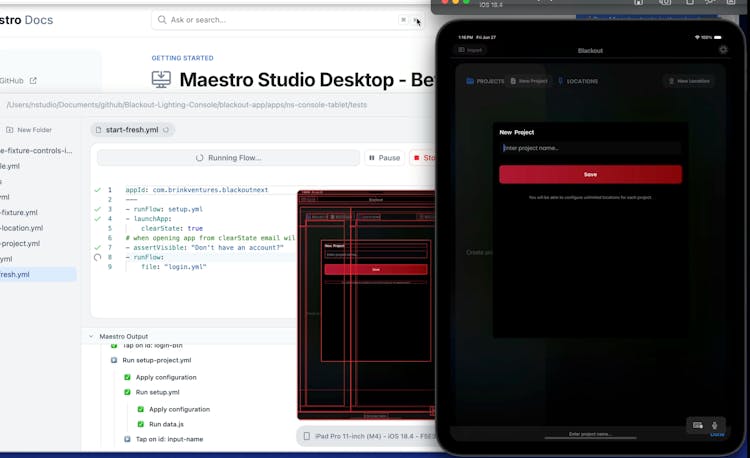
Task: Click the search magnifier icon
Action: tap(161, 20)
